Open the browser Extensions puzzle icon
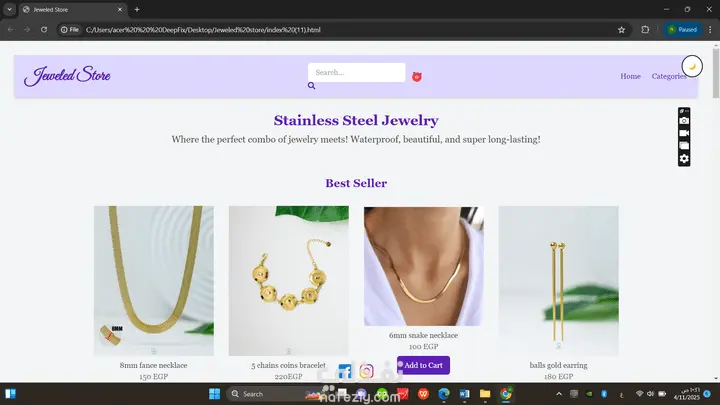The width and height of the screenshot is (720, 405). (645, 30)
